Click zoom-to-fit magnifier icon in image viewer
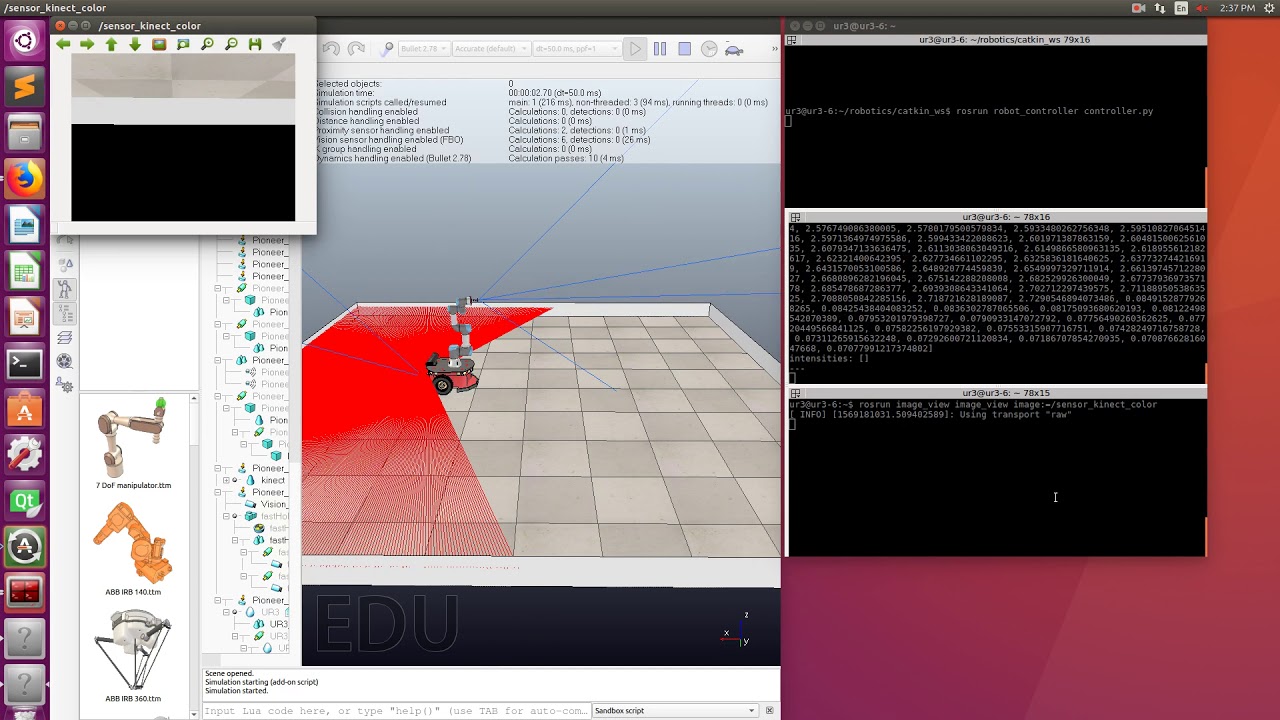1280x720 pixels. pos(183,44)
